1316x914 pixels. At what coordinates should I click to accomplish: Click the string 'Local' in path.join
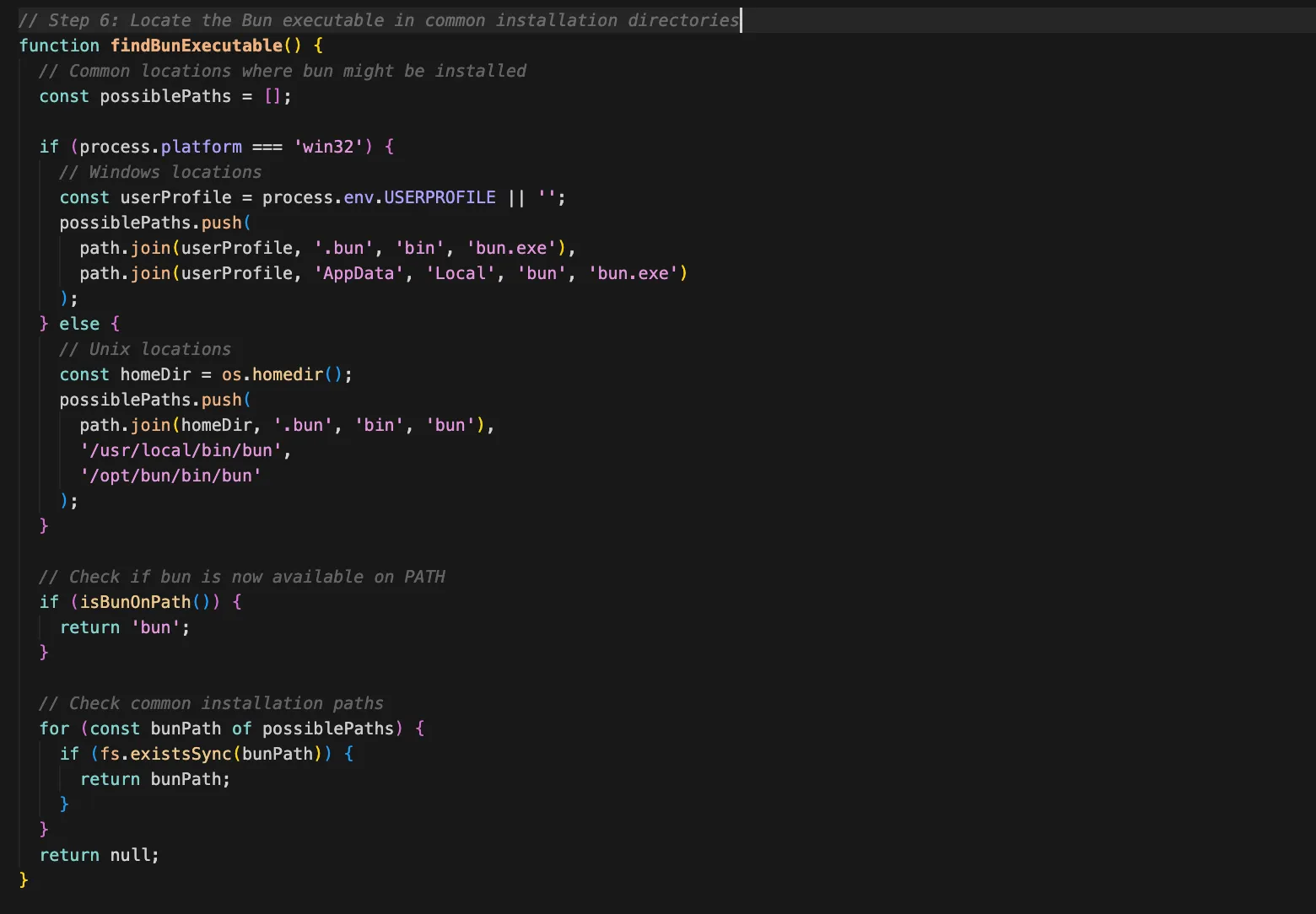point(460,273)
